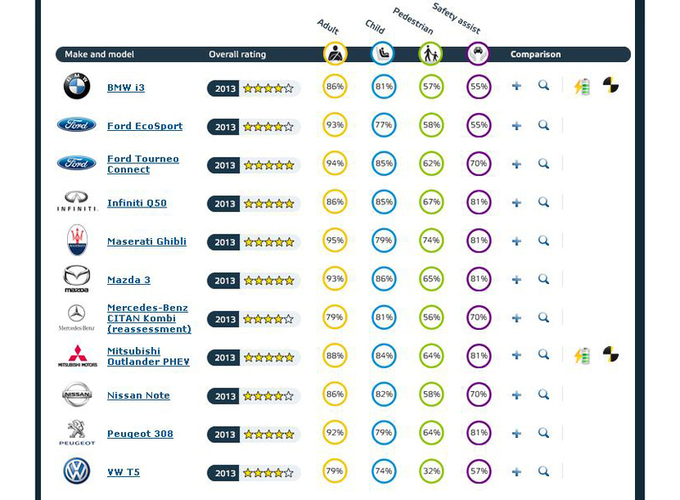Screen dimensions: 680x500
Task: Open the Peugeot 308 link
Action: pos(138,434)
